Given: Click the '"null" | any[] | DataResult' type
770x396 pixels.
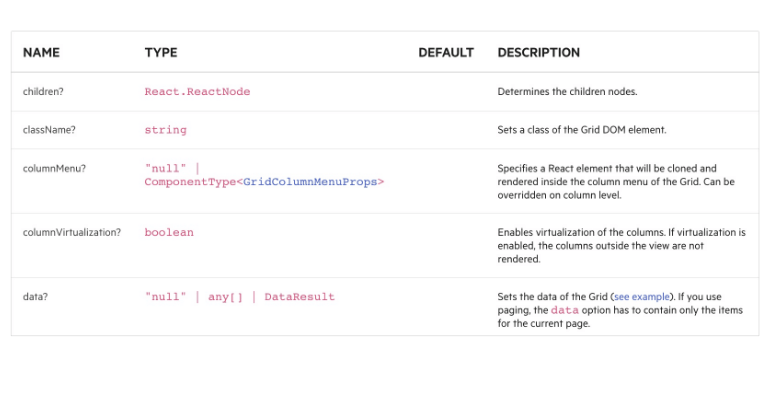Looking at the screenshot, I should pos(240,297).
